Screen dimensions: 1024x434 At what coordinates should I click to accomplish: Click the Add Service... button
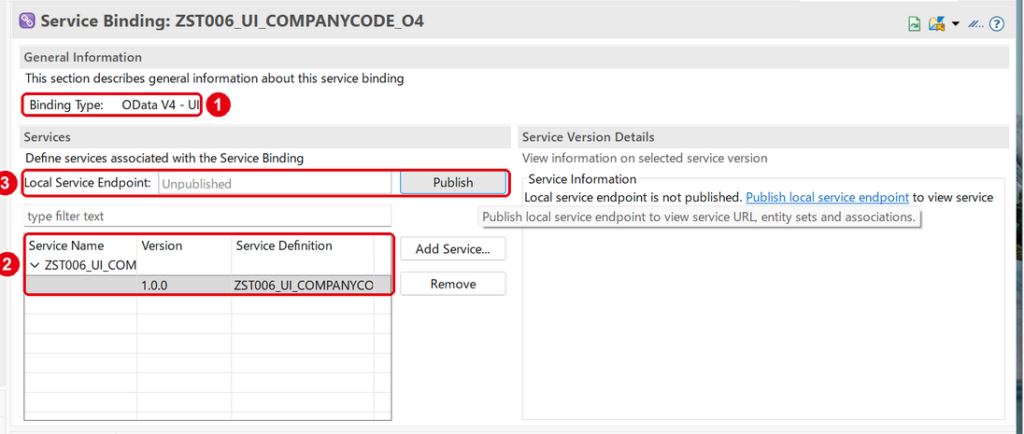[x=453, y=249]
